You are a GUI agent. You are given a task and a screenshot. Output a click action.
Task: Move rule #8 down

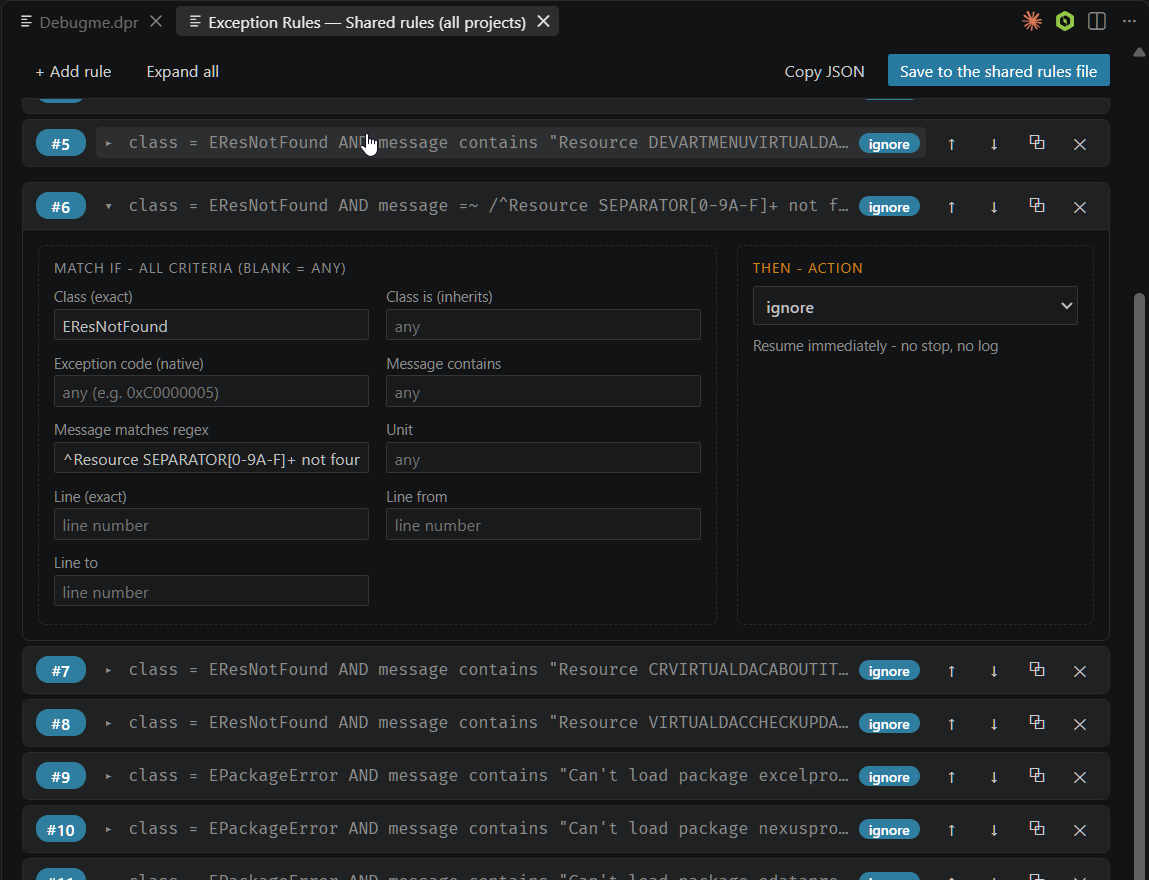[994, 724]
